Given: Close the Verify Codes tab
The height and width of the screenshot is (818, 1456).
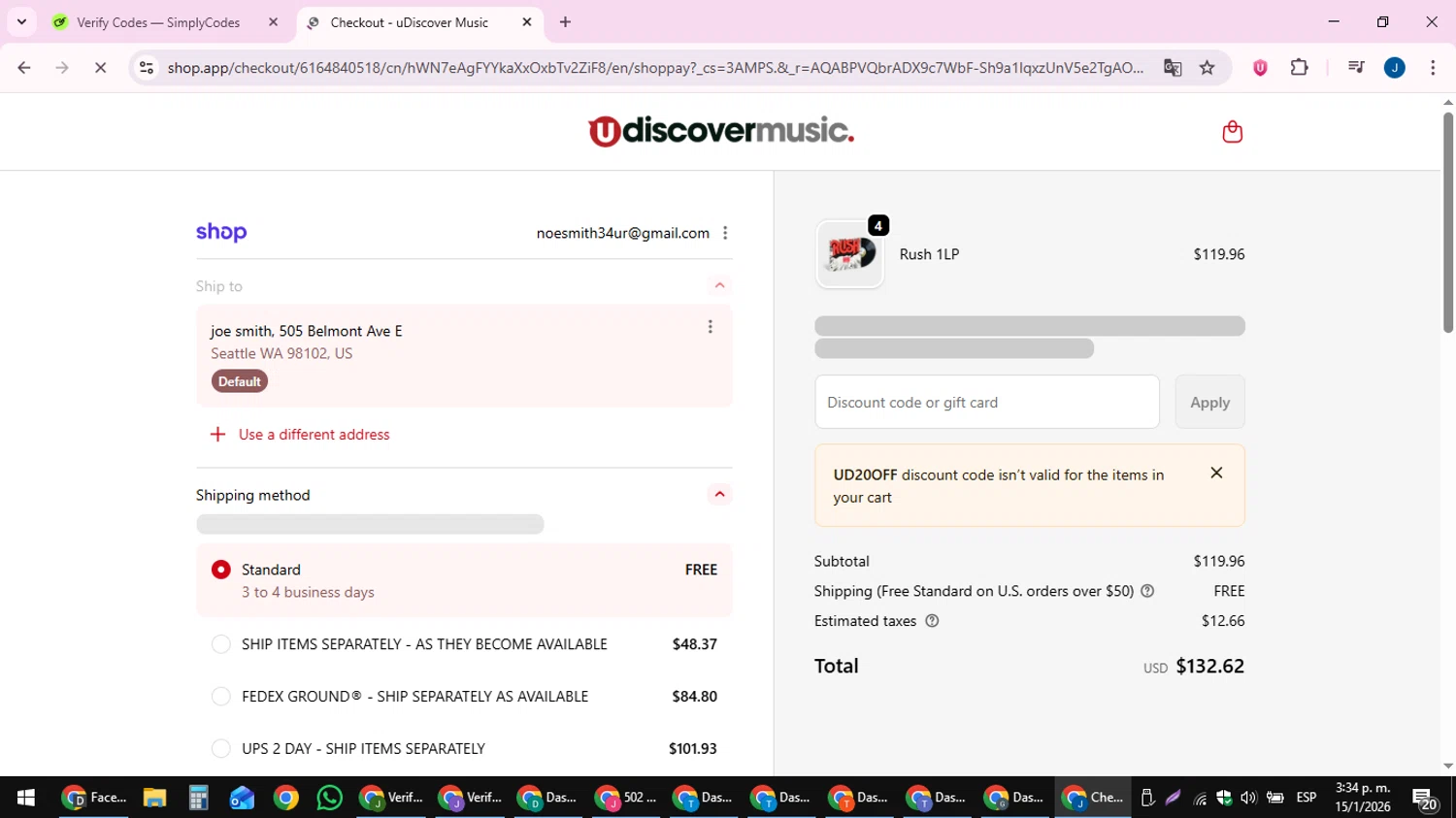Looking at the screenshot, I should [x=273, y=22].
